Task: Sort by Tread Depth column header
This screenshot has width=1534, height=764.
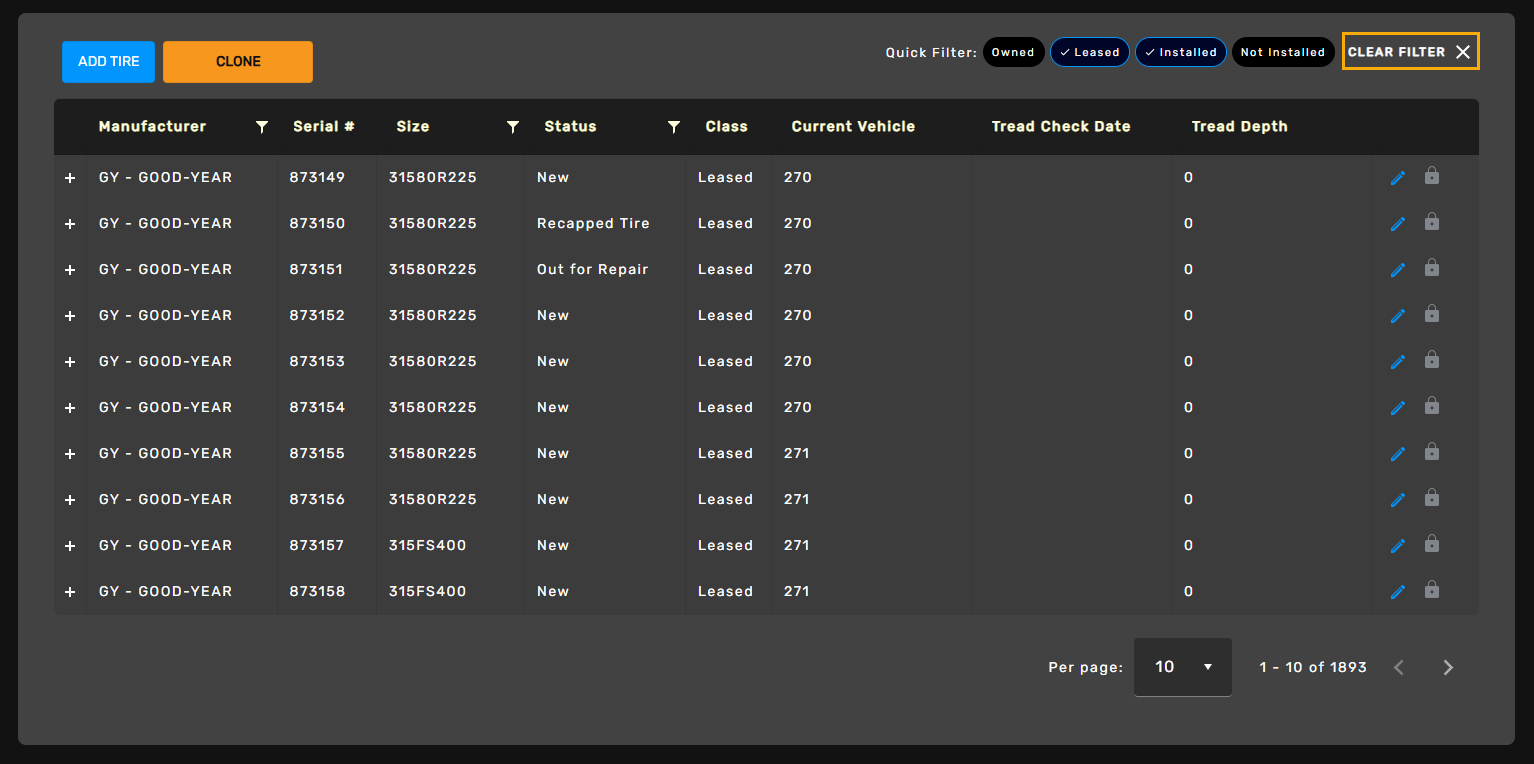Action: (1239, 127)
